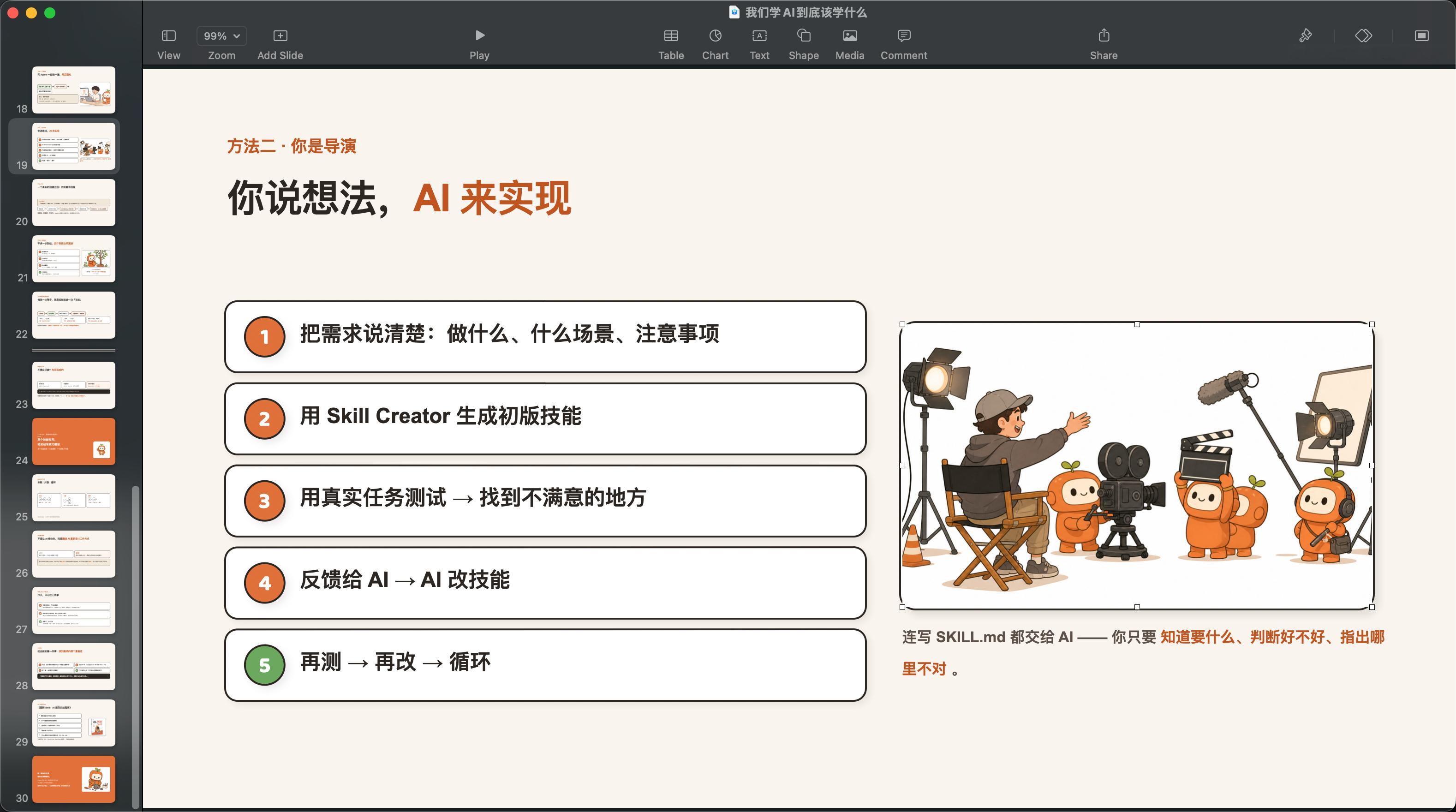The width and height of the screenshot is (1456, 812).
Task: Click the bottom-left handle of the image
Action: point(902,607)
